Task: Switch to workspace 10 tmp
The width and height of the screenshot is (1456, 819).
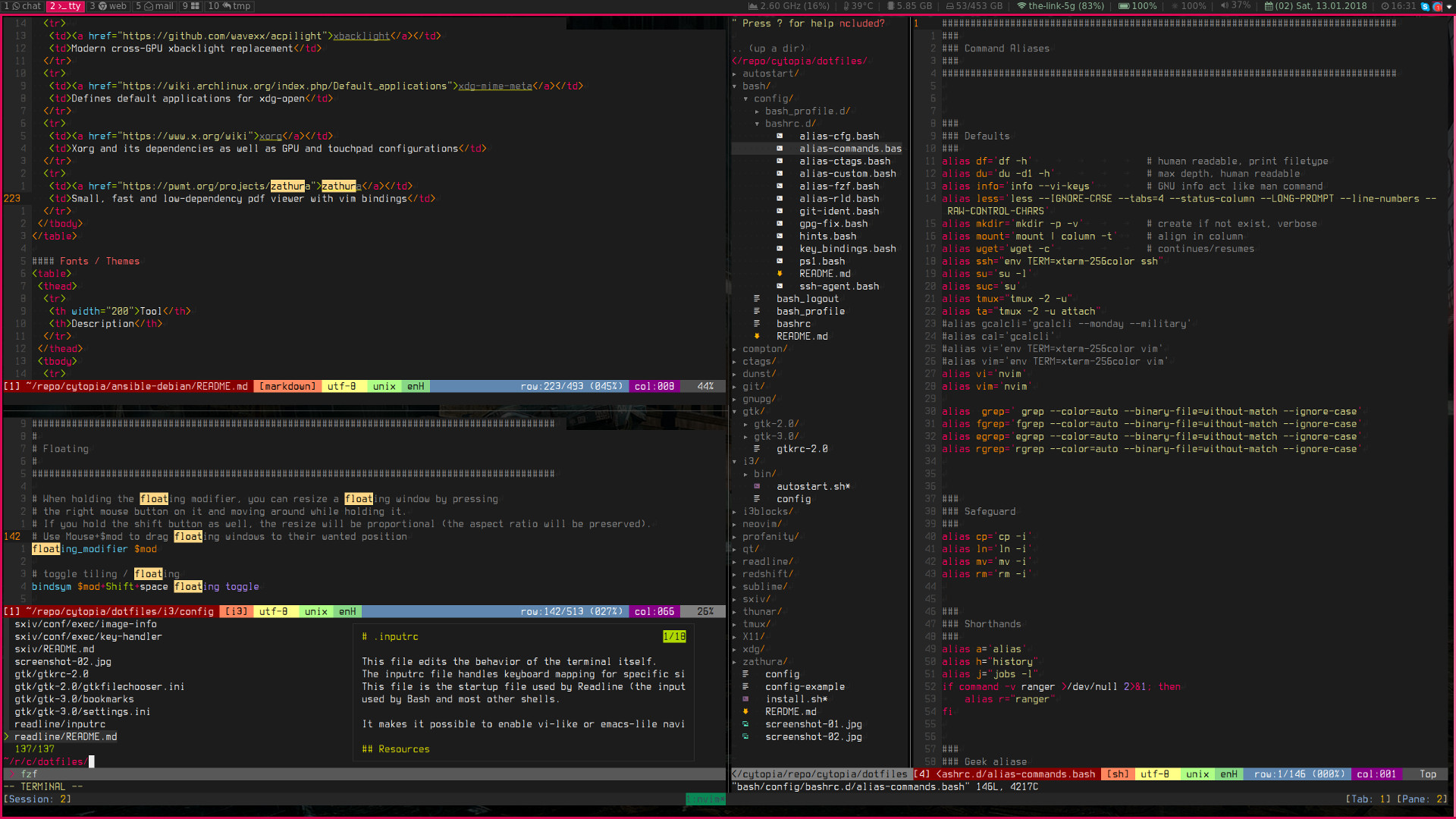Action: (x=230, y=6)
